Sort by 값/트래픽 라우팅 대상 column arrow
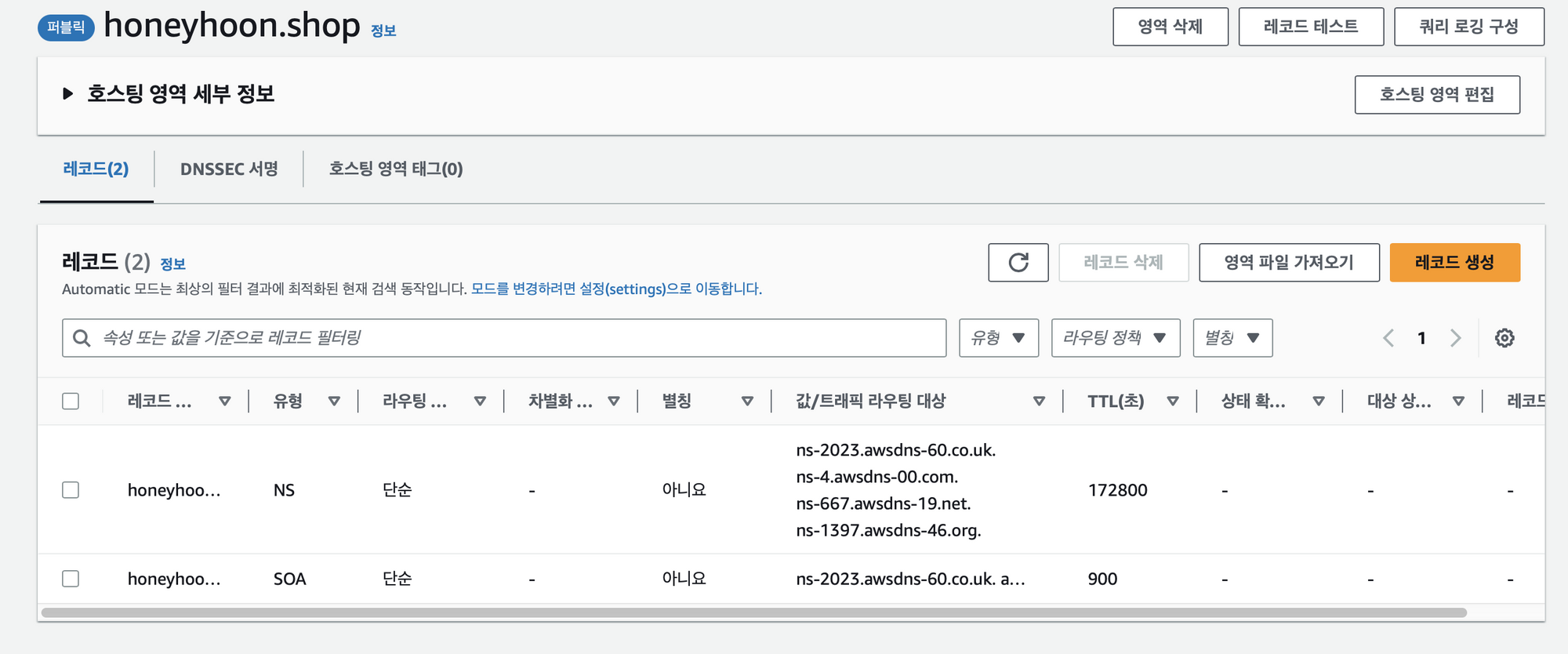Screen dimensions: 1568x654 tap(1039, 401)
